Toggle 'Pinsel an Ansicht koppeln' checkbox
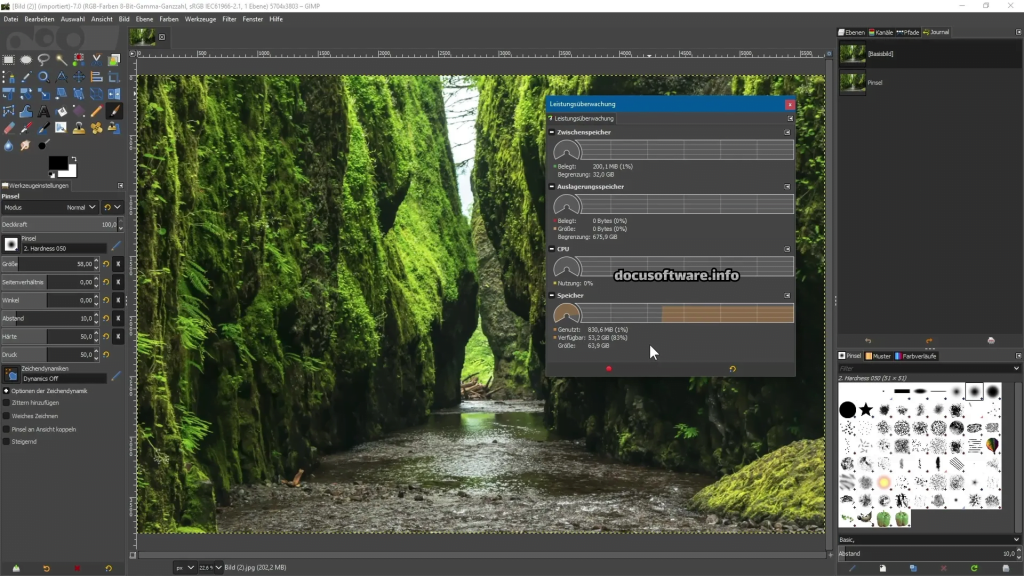1024x576 pixels. click(7, 429)
